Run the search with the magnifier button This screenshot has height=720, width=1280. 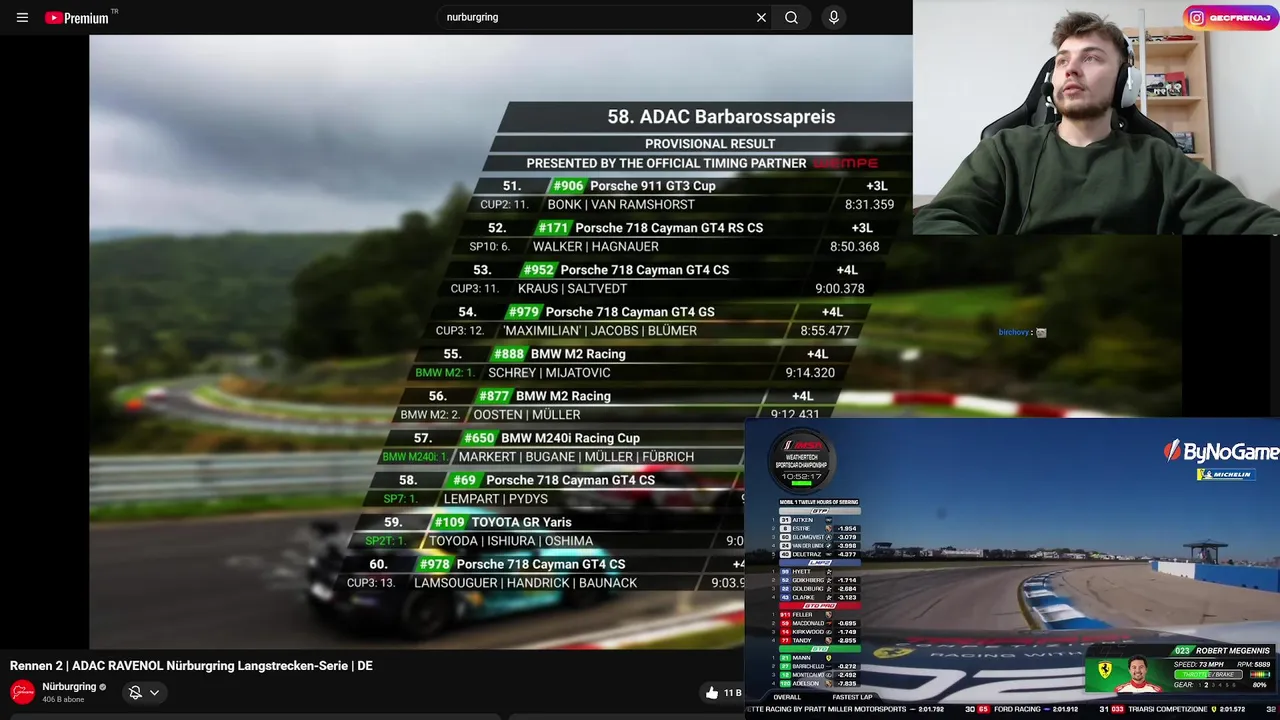pos(791,17)
